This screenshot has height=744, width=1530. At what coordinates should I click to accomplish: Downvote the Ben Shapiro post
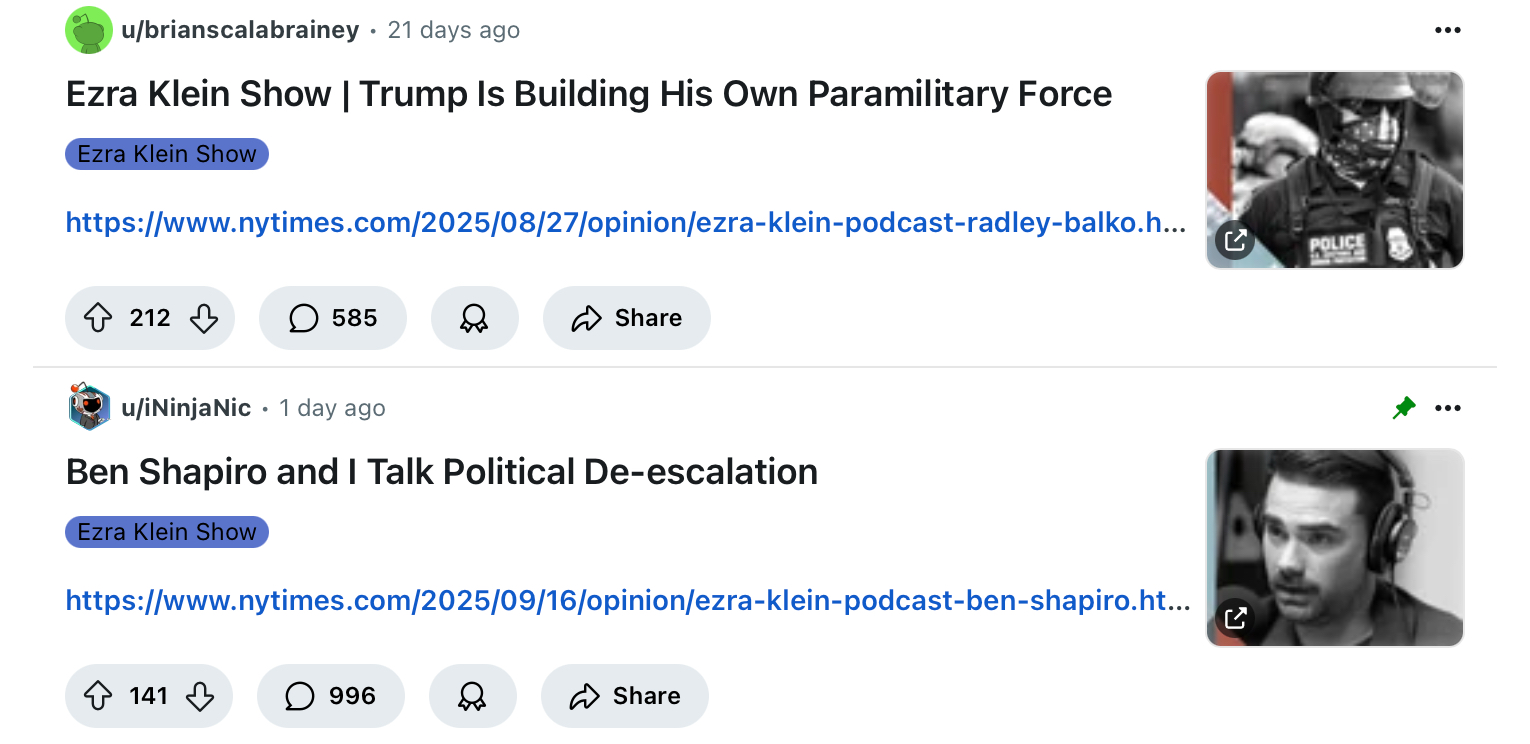[201, 696]
